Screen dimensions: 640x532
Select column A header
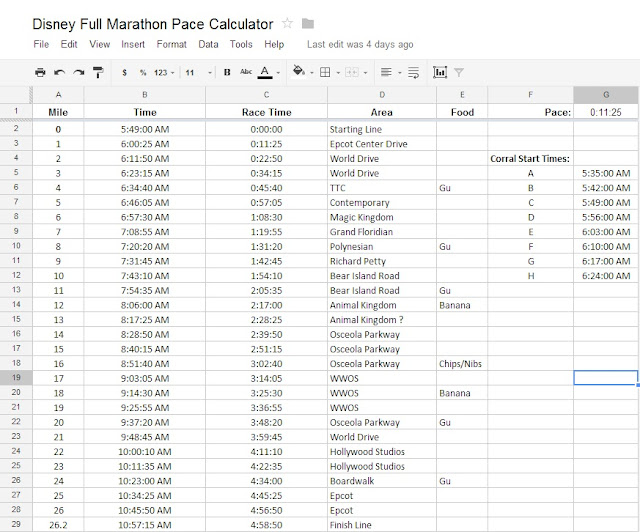click(x=58, y=95)
